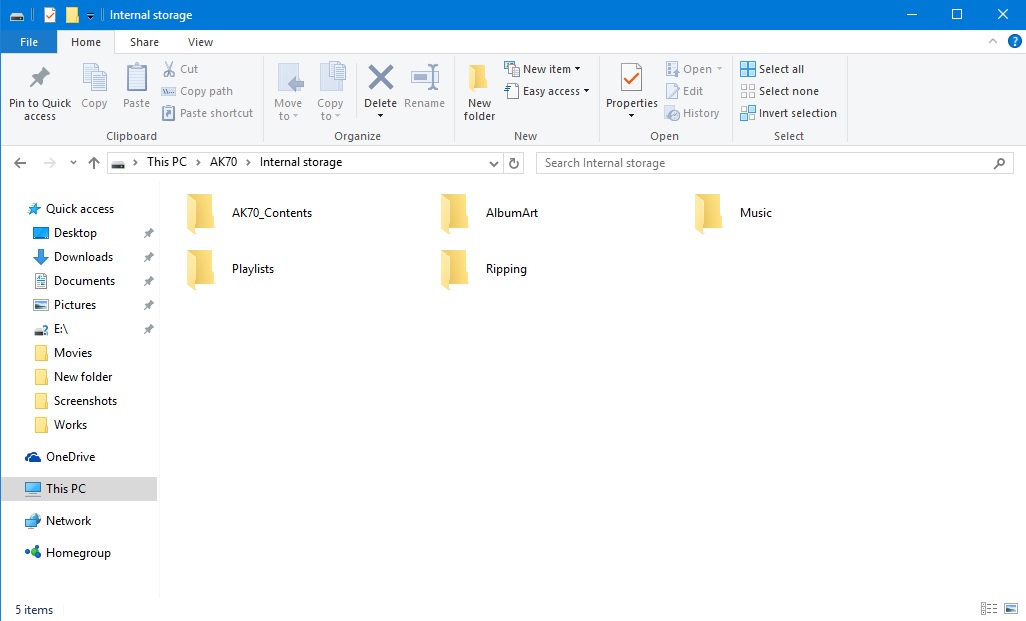The width and height of the screenshot is (1026, 621).
Task: Focus the Search Internal storage field
Action: 775,163
